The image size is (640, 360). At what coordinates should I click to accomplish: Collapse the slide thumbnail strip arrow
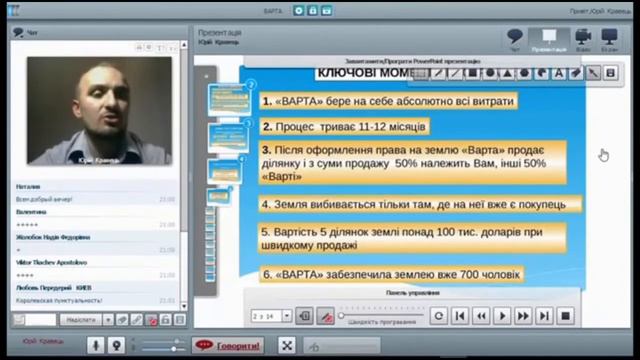tap(206, 76)
